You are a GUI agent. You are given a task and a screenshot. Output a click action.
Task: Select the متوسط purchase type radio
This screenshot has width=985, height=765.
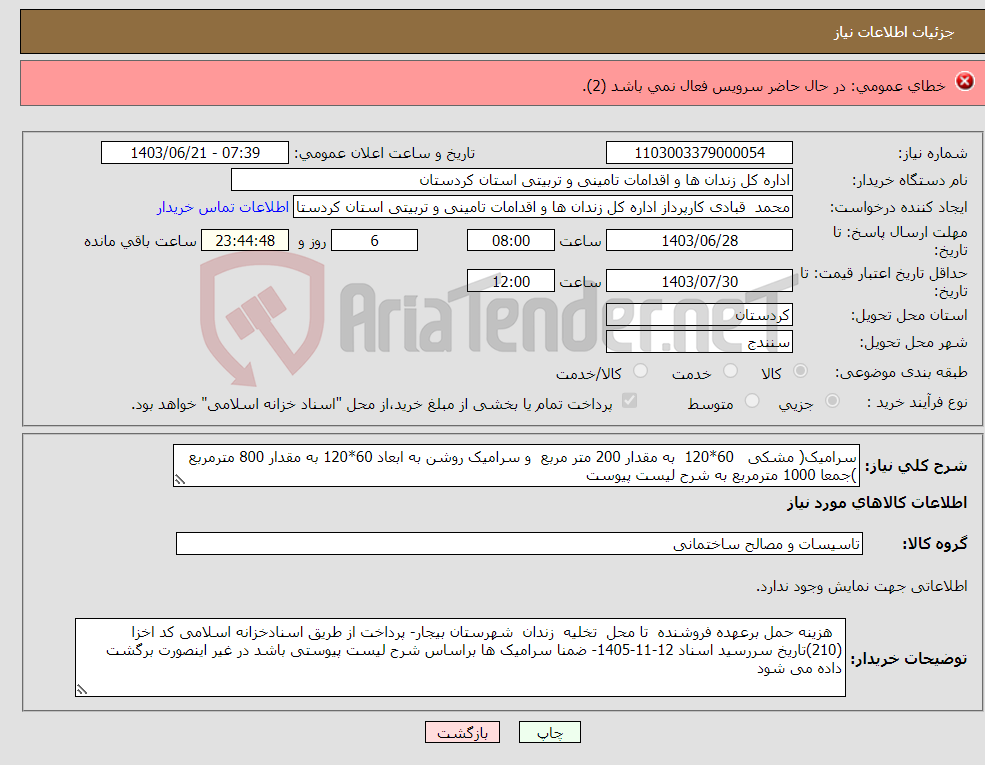point(752,401)
